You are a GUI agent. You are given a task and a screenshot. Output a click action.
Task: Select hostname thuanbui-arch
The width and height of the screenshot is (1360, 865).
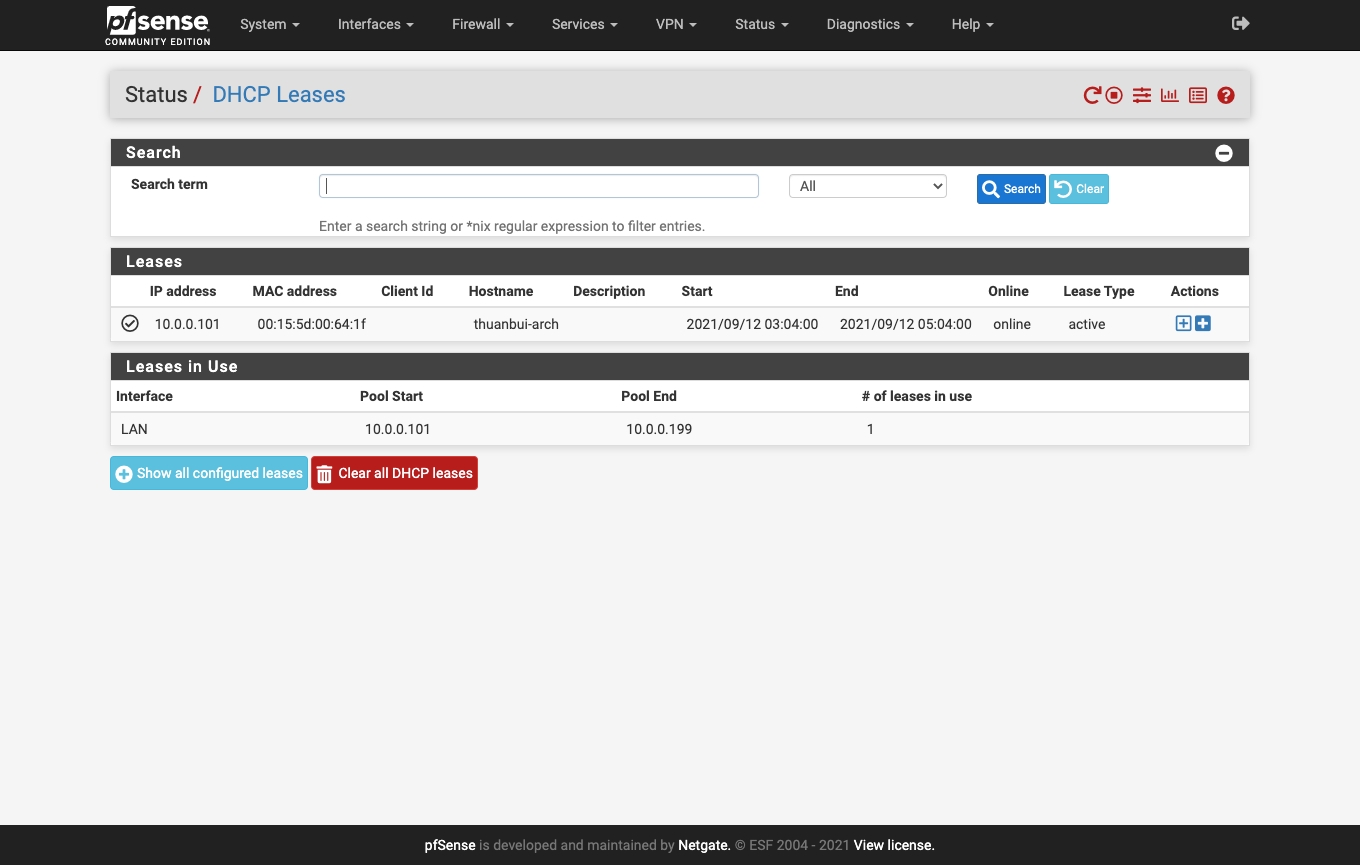[x=516, y=324]
